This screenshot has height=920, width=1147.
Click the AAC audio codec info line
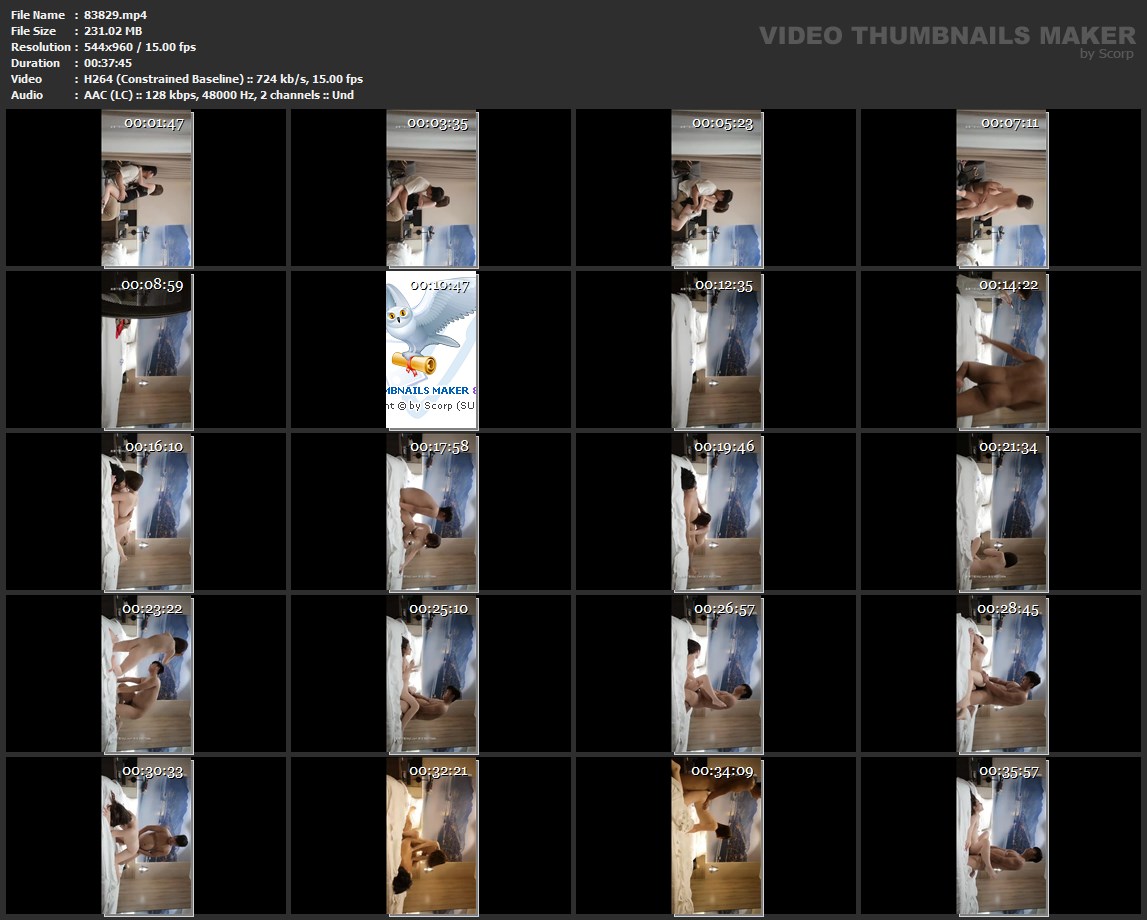click(x=219, y=95)
